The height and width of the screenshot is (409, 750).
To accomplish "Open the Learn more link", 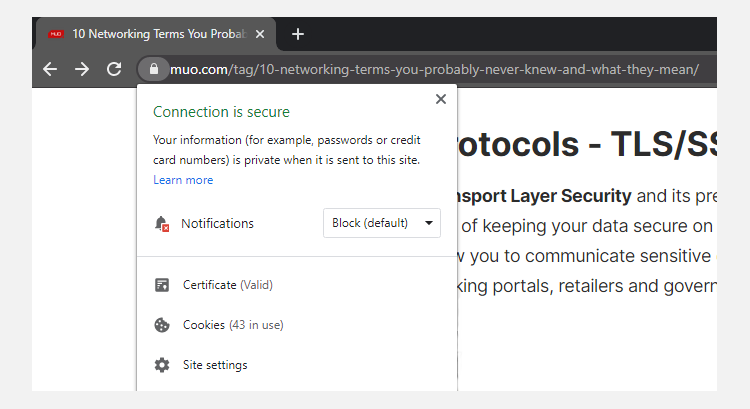I will point(183,180).
